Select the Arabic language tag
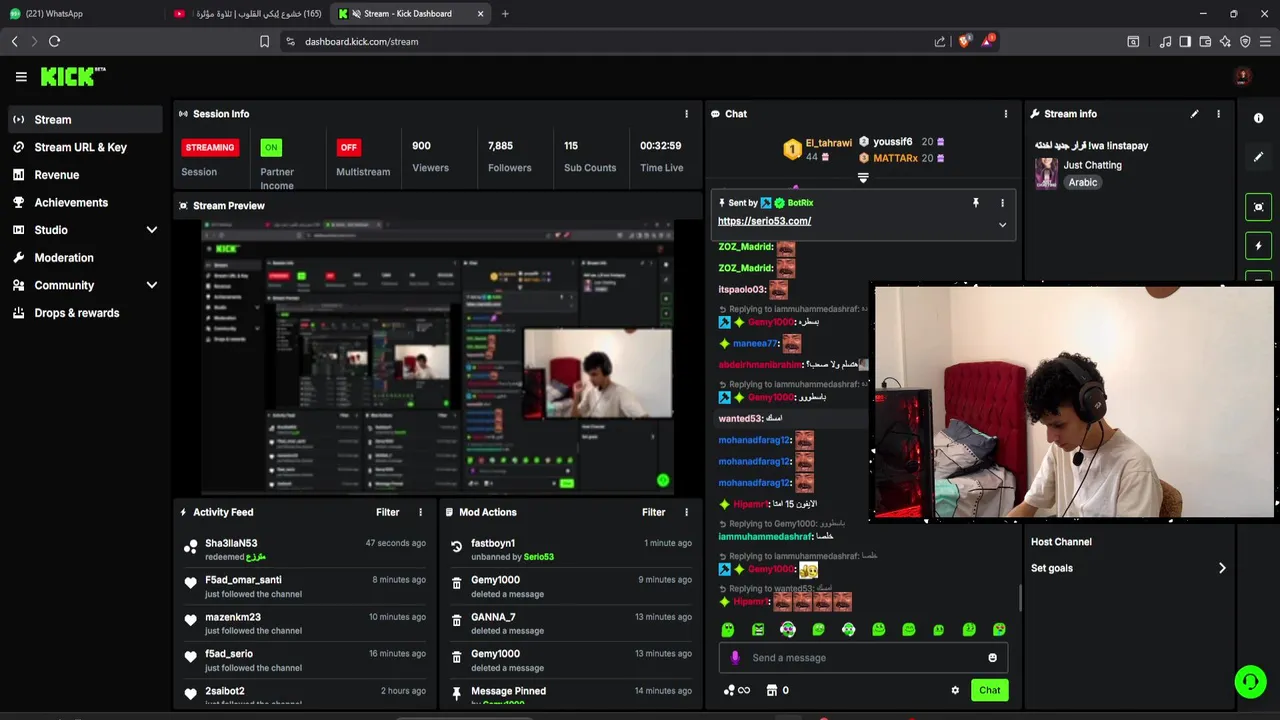 pos(1083,183)
